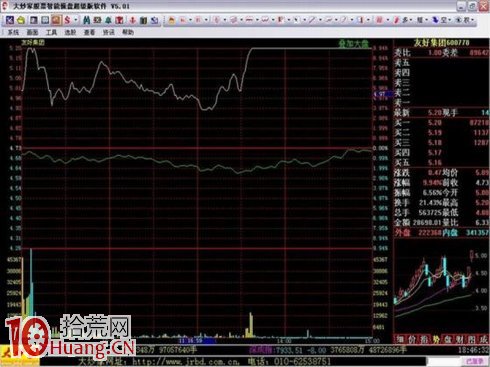Expand the dropdown beside 积
Image resolution: width=490 pixels, height=367 pixels.
473,20
